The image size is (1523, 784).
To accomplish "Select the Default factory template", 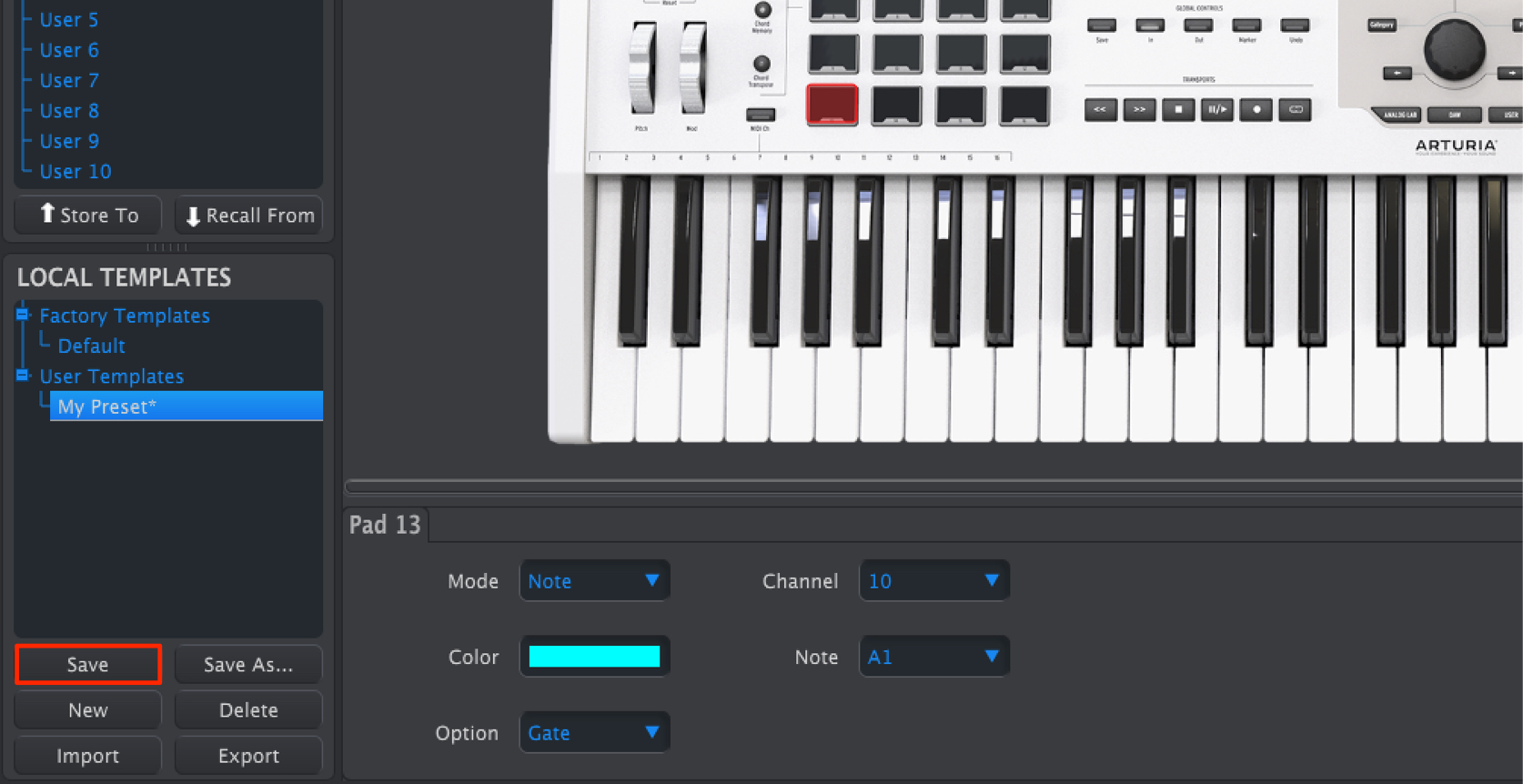I will [x=91, y=346].
